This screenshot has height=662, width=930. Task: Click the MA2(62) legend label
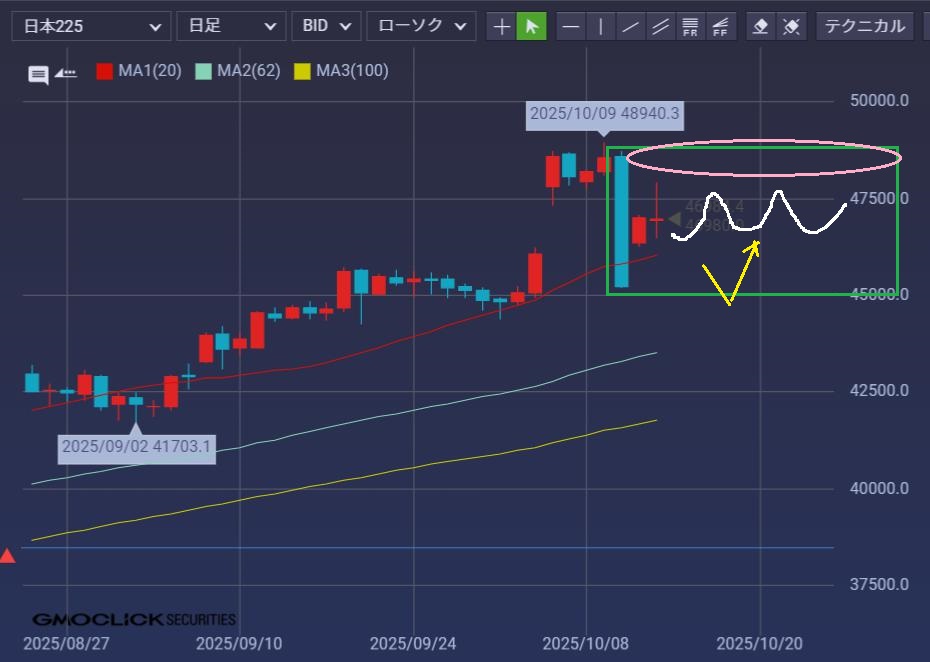point(248,71)
